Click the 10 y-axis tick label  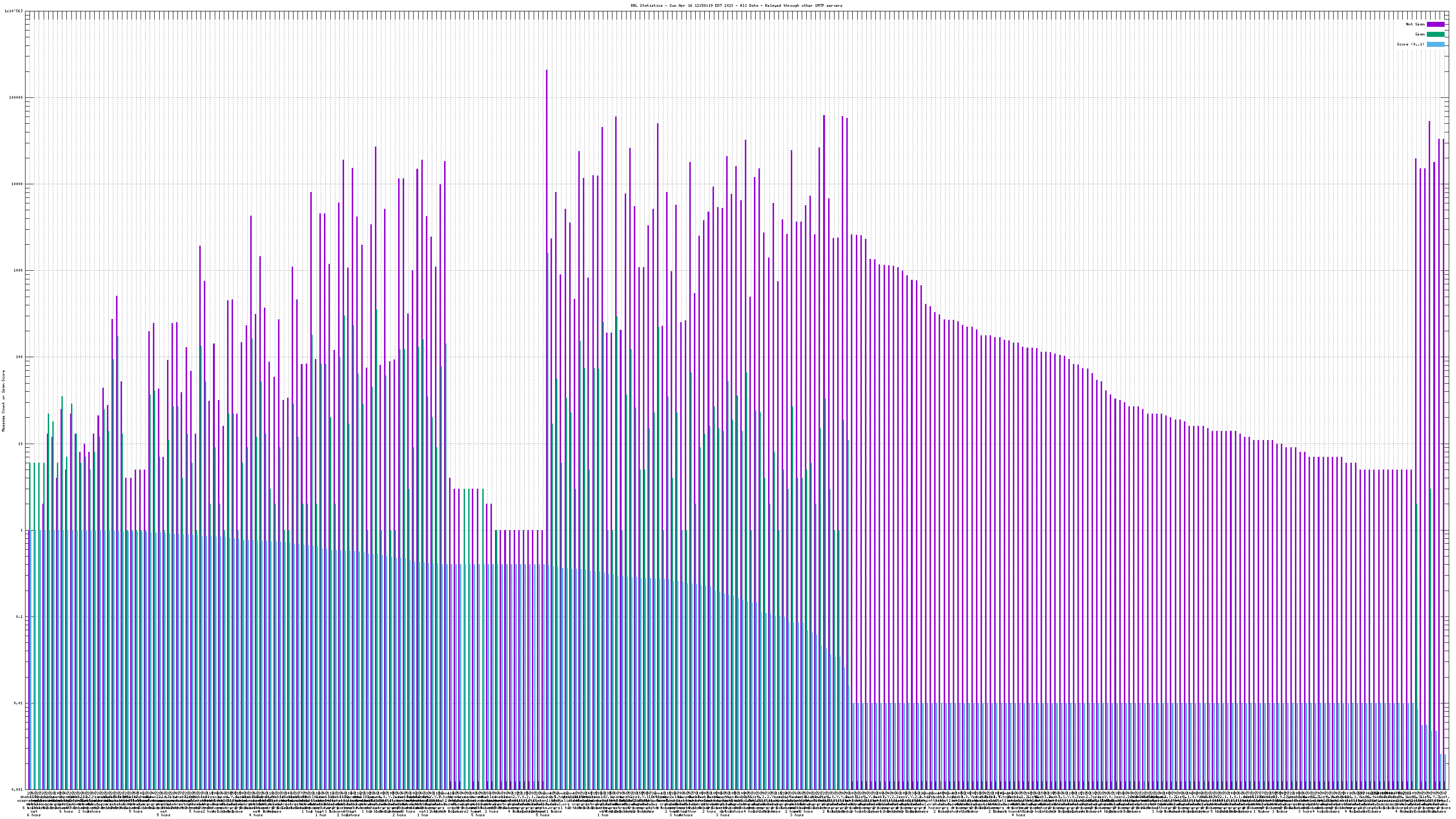pyautogui.click(x=21, y=444)
